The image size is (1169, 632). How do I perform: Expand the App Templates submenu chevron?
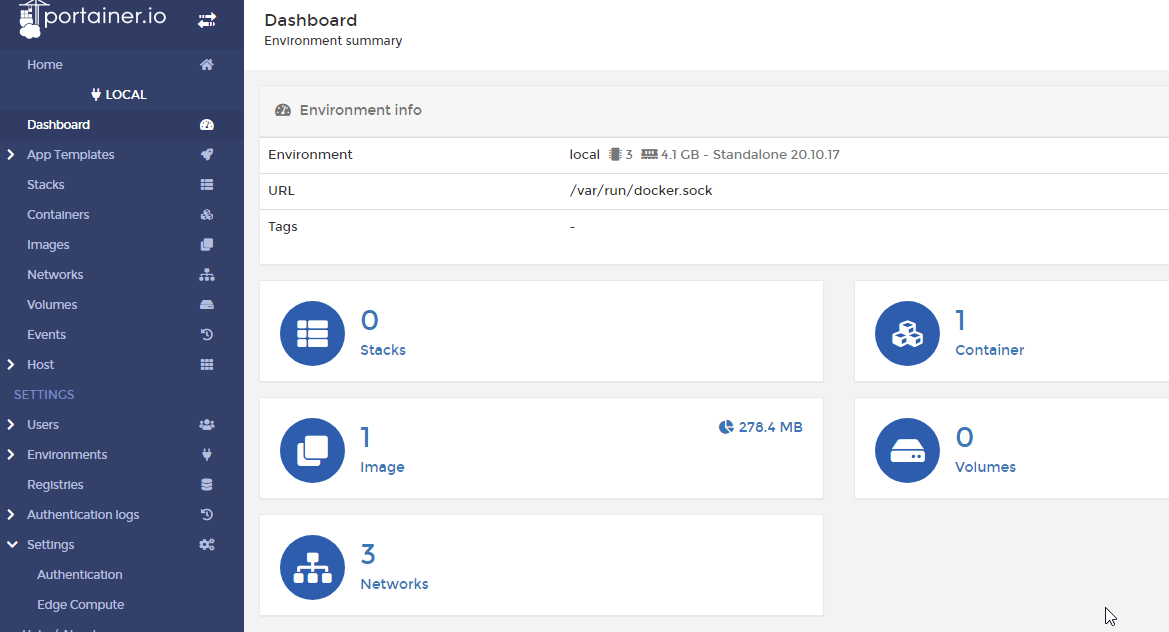[x=10, y=154]
